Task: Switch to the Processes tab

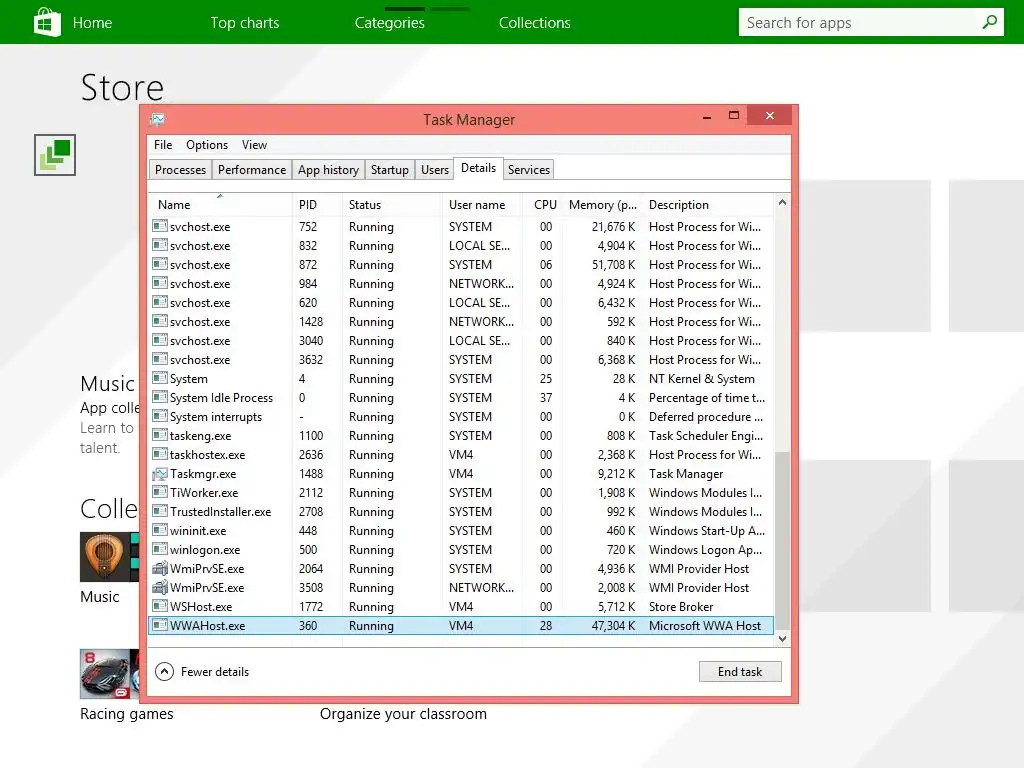Action: tap(180, 170)
